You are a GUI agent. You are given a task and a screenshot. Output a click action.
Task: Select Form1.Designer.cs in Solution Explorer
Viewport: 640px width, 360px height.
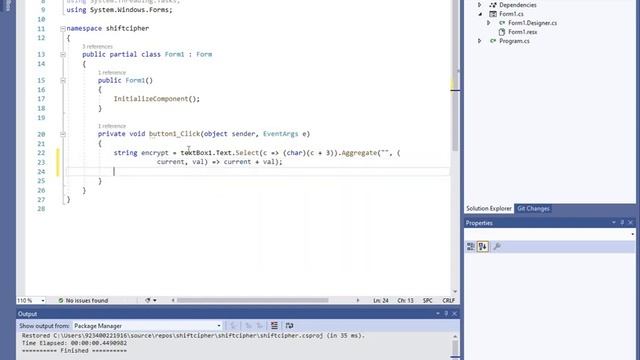(532, 23)
